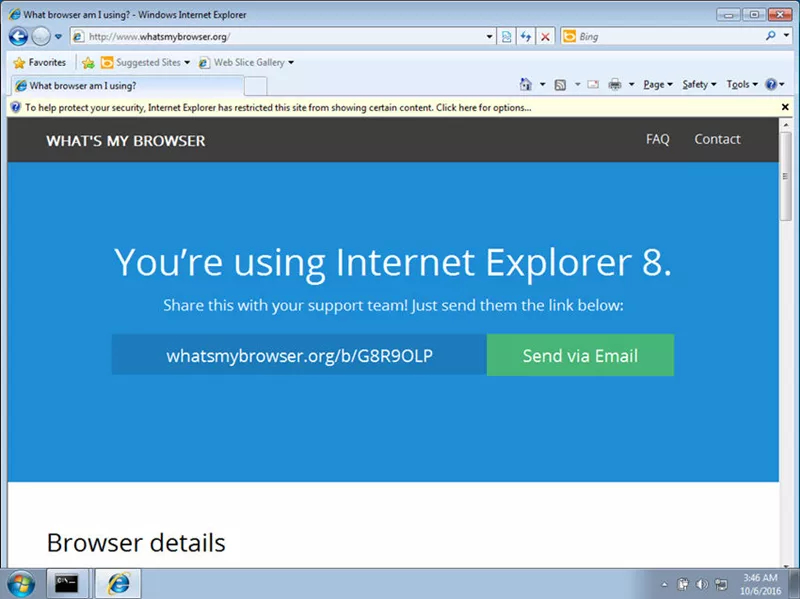Expand the address bar history dropdown

[x=489, y=36]
